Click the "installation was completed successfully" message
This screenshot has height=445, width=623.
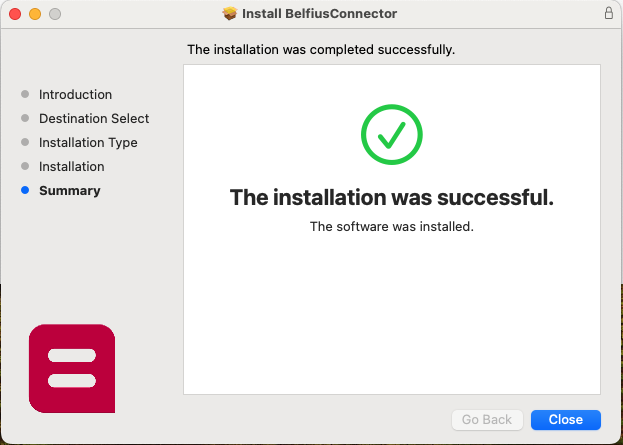[x=321, y=49]
